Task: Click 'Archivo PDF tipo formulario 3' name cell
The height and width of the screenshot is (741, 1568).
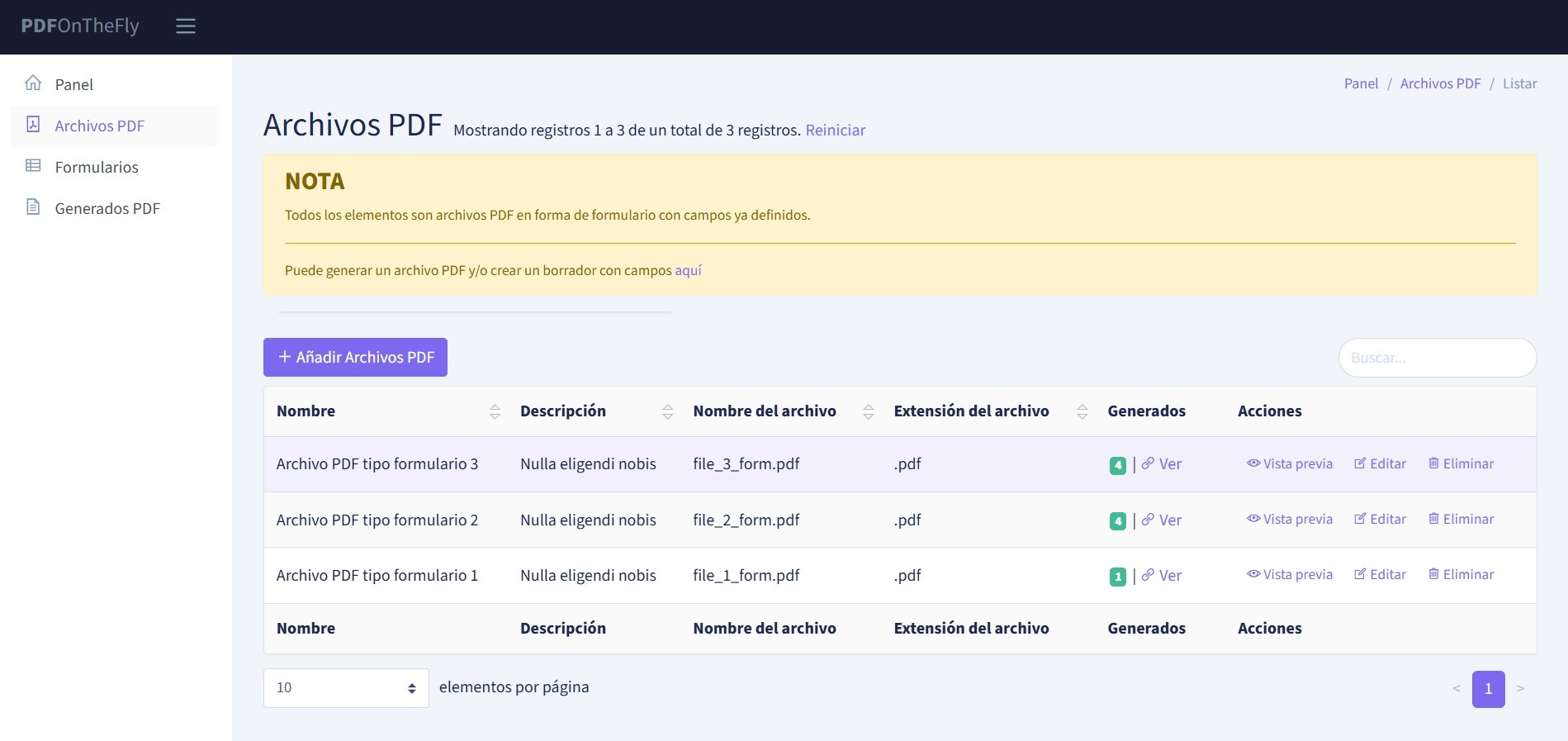Action: pyautogui.click(x=377, y=464)
